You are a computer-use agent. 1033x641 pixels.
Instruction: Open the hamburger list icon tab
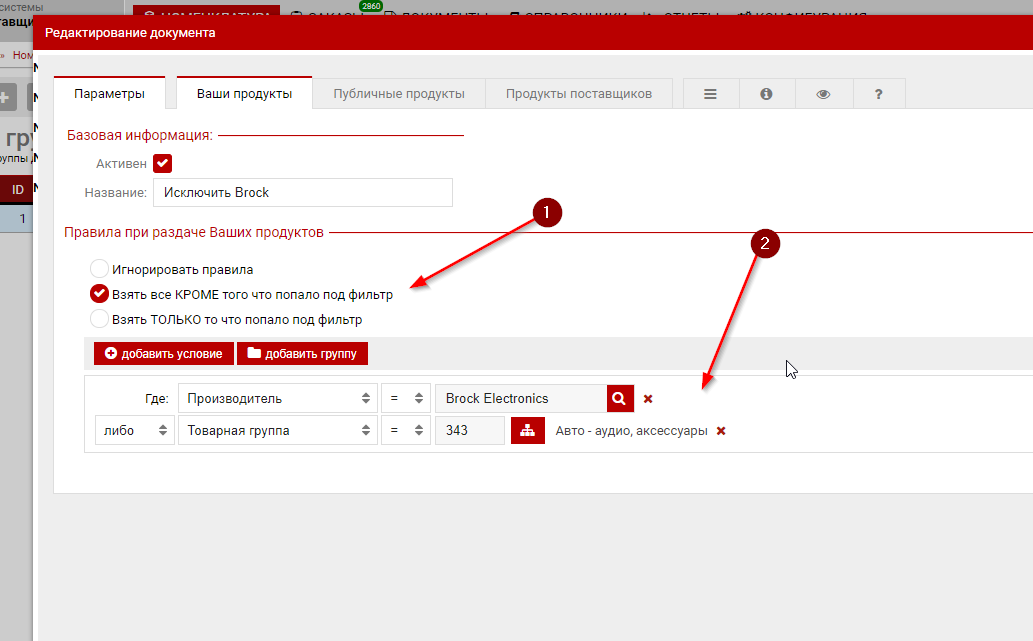click(x=711, y=94)
